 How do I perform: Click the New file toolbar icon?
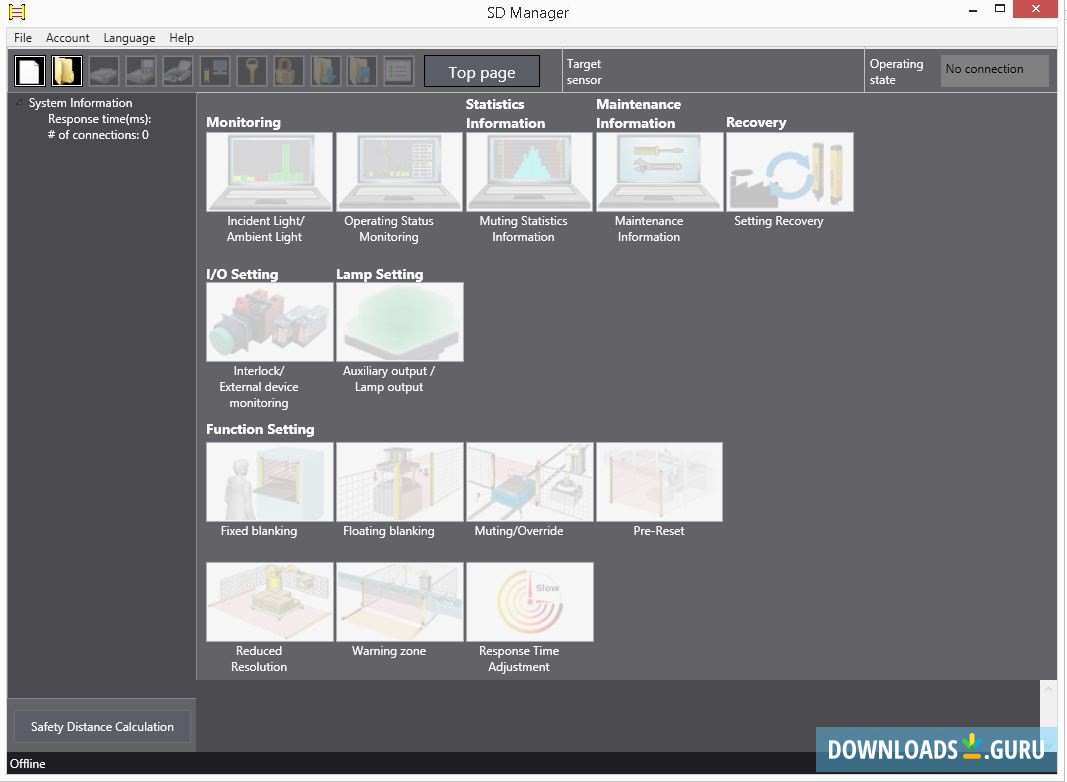click(30, 71)
